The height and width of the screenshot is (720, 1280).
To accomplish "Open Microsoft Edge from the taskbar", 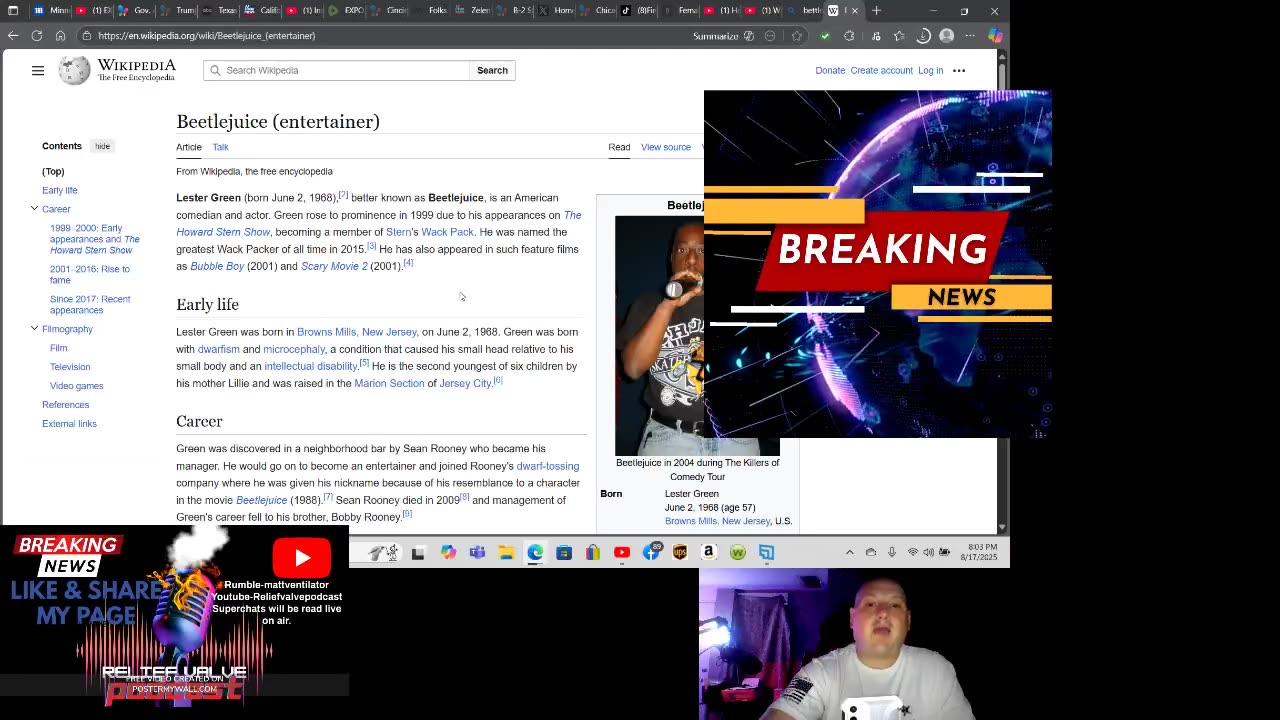I will point(535,552).
